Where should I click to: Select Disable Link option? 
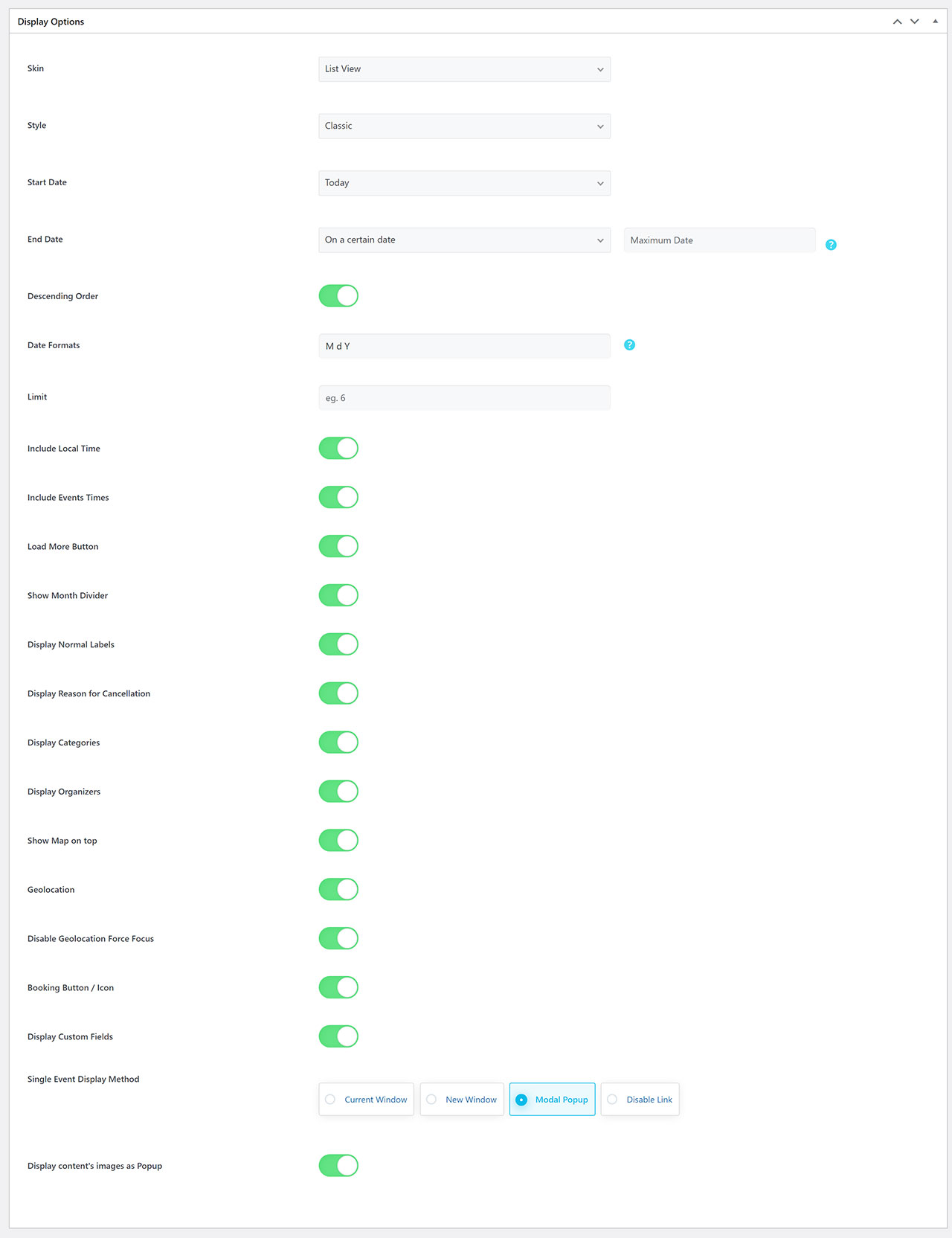tap(640, 1100)
